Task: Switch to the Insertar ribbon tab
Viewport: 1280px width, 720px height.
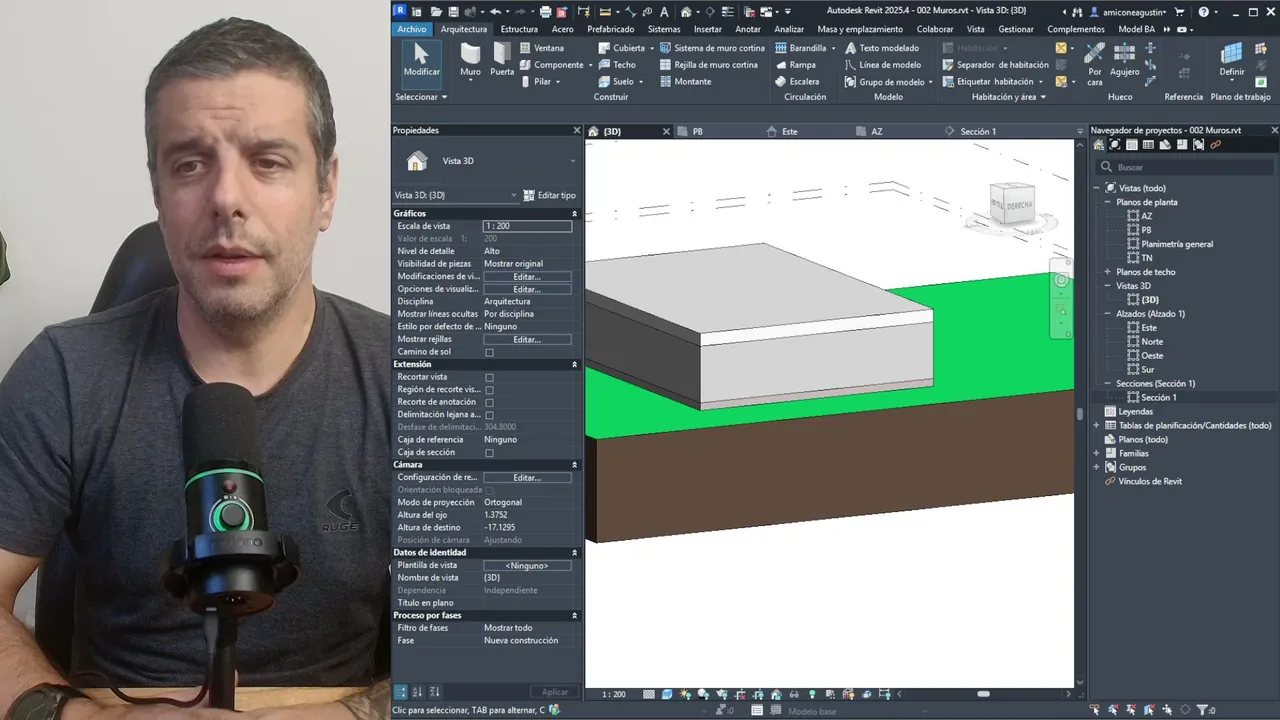Action: (x=707, y=29)
